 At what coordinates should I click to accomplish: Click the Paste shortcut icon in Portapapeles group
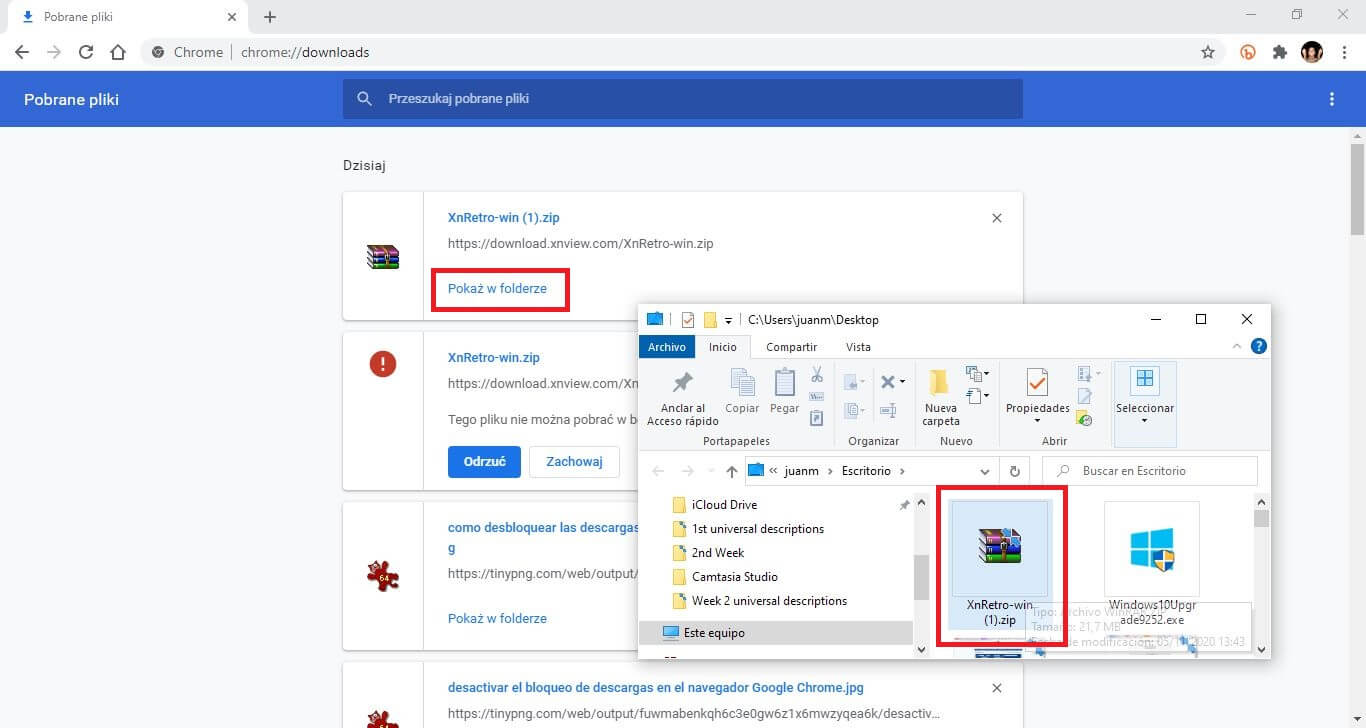(x=817, y=418)
